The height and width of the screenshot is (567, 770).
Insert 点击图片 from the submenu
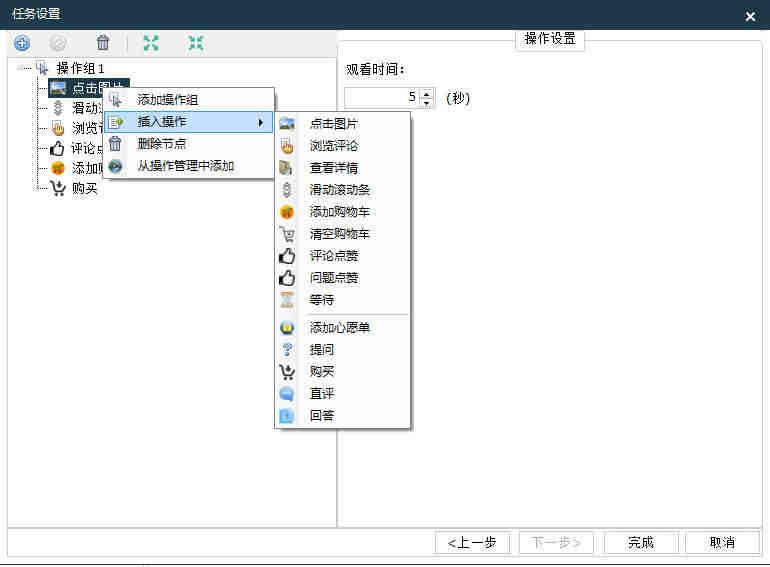point(342,124)
